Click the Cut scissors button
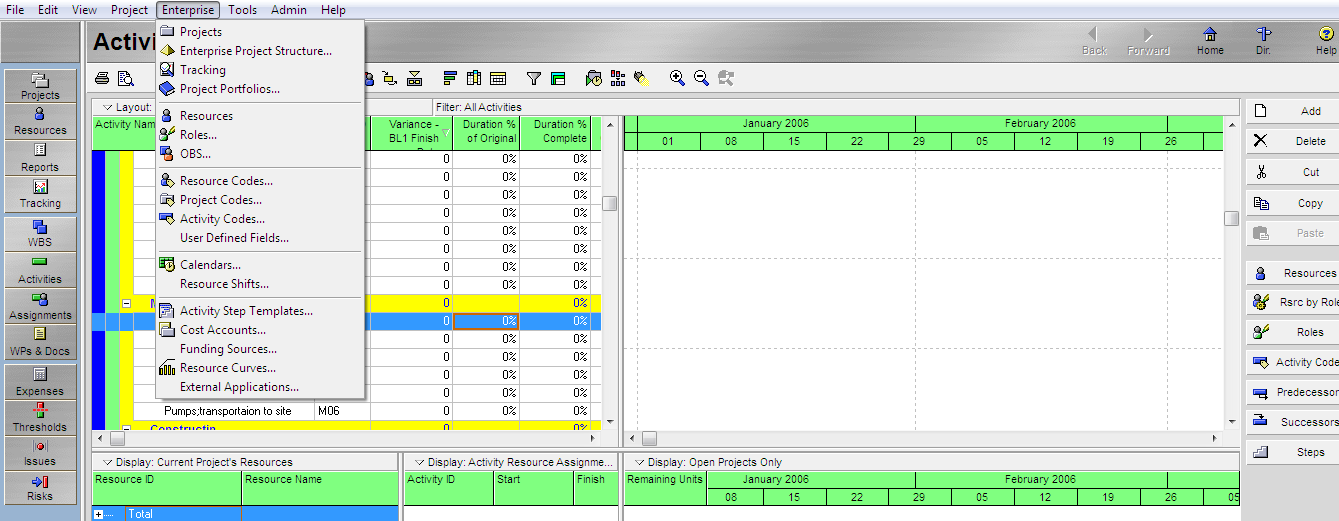The height and width of the screenshot is (521, 1339). pos(1292,172)
